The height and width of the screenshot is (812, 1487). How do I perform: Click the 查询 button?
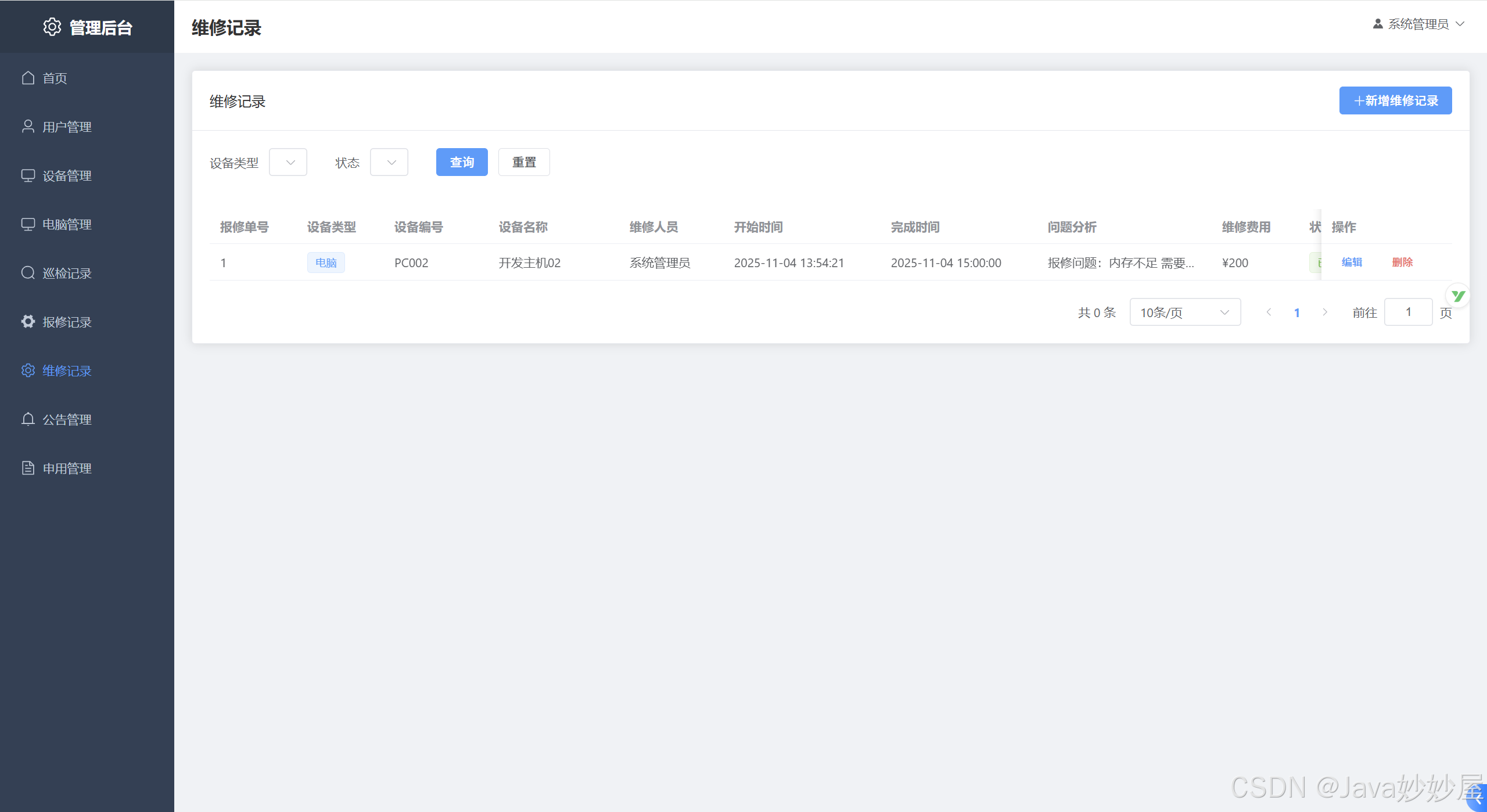coord(462,162)
